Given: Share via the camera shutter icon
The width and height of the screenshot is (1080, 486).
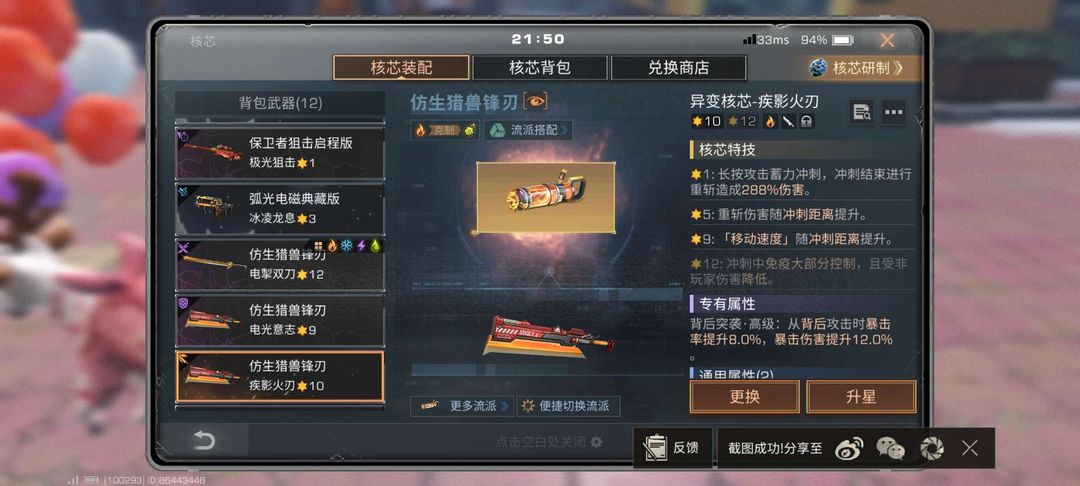Looking at the screenshot, I should coord(931,449).
